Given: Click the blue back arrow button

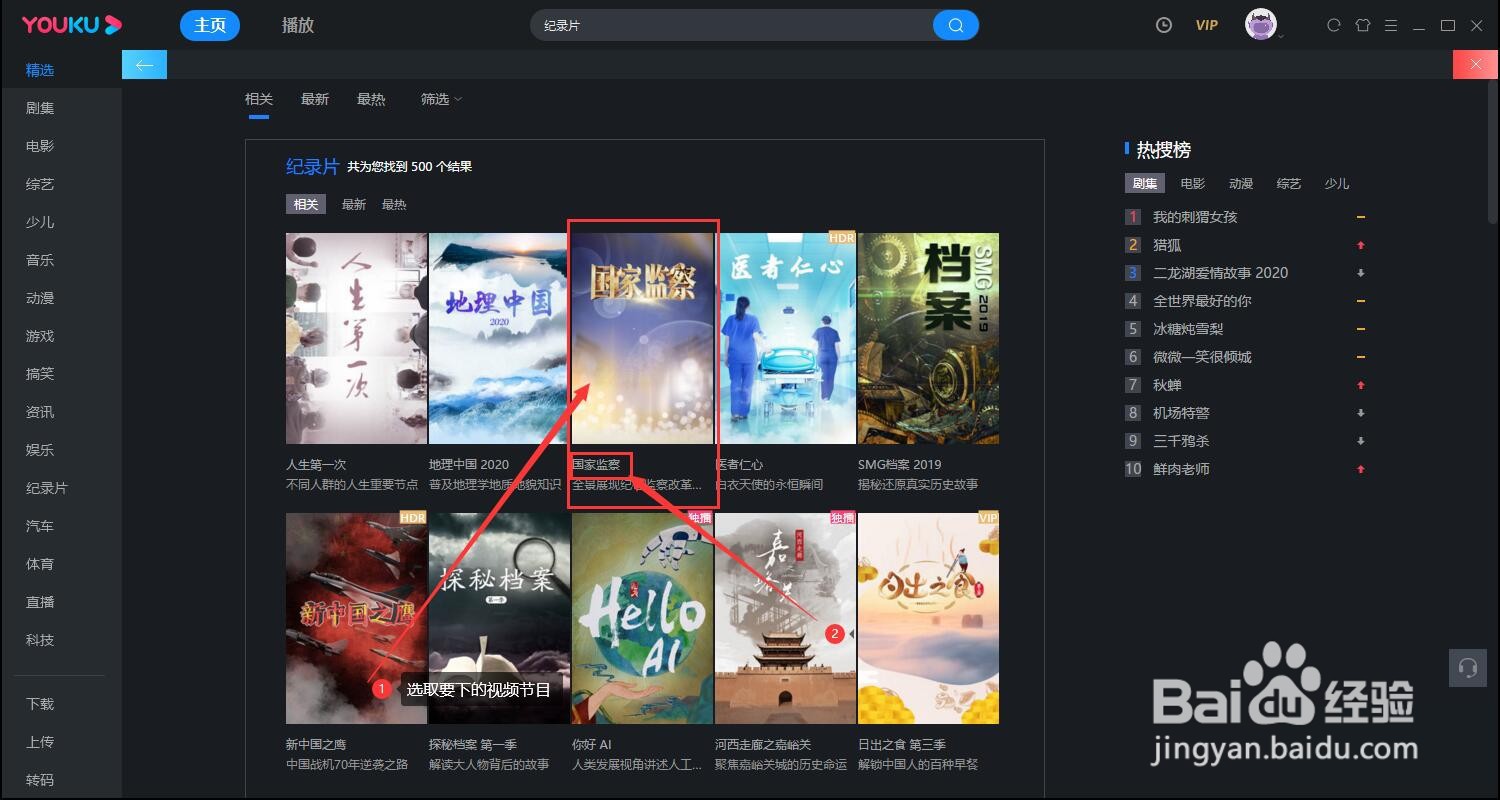Looking at the screenshot, I should click(144, 64).
